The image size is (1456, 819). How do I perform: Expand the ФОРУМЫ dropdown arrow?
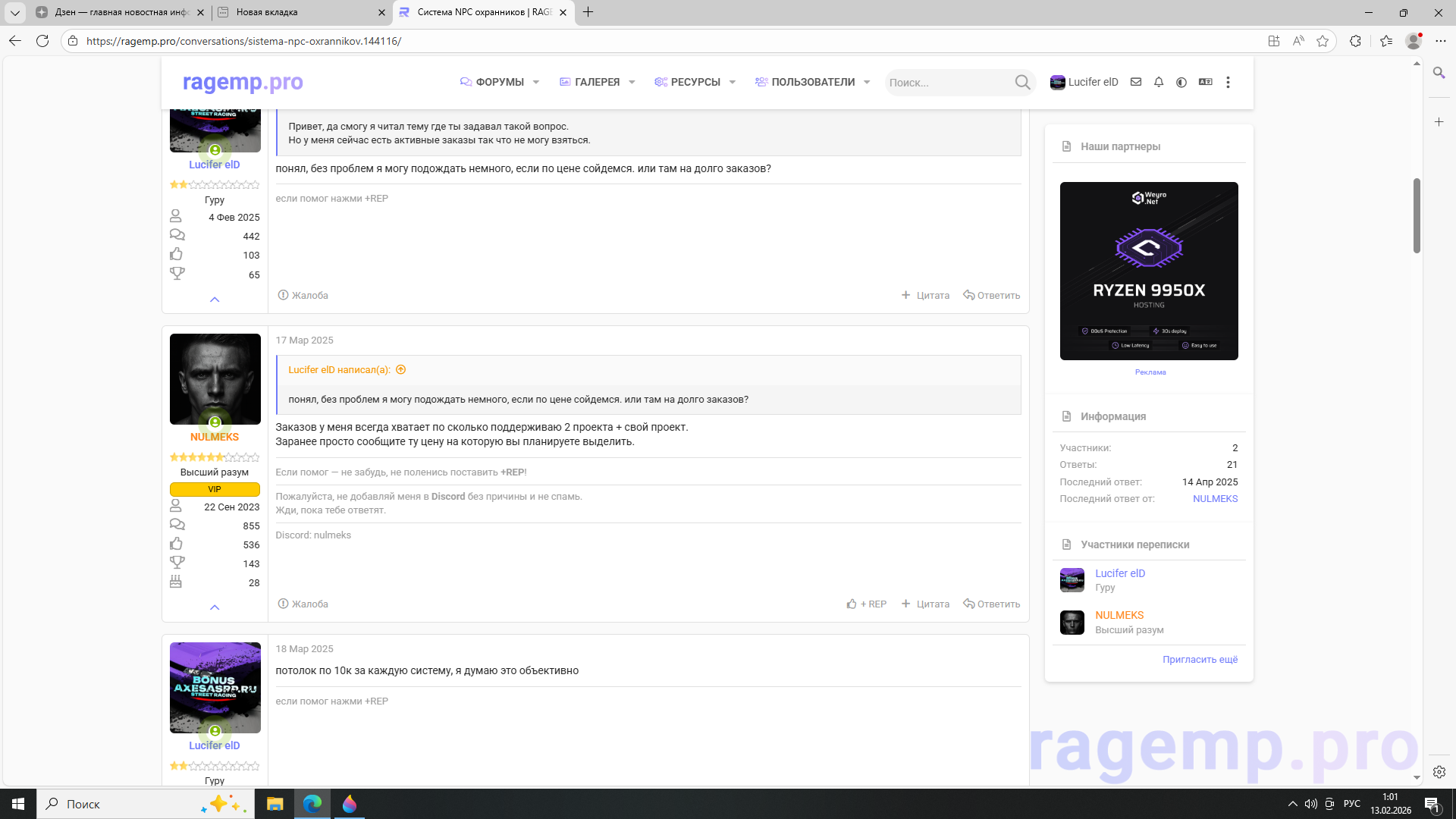[x=536, y=82]
